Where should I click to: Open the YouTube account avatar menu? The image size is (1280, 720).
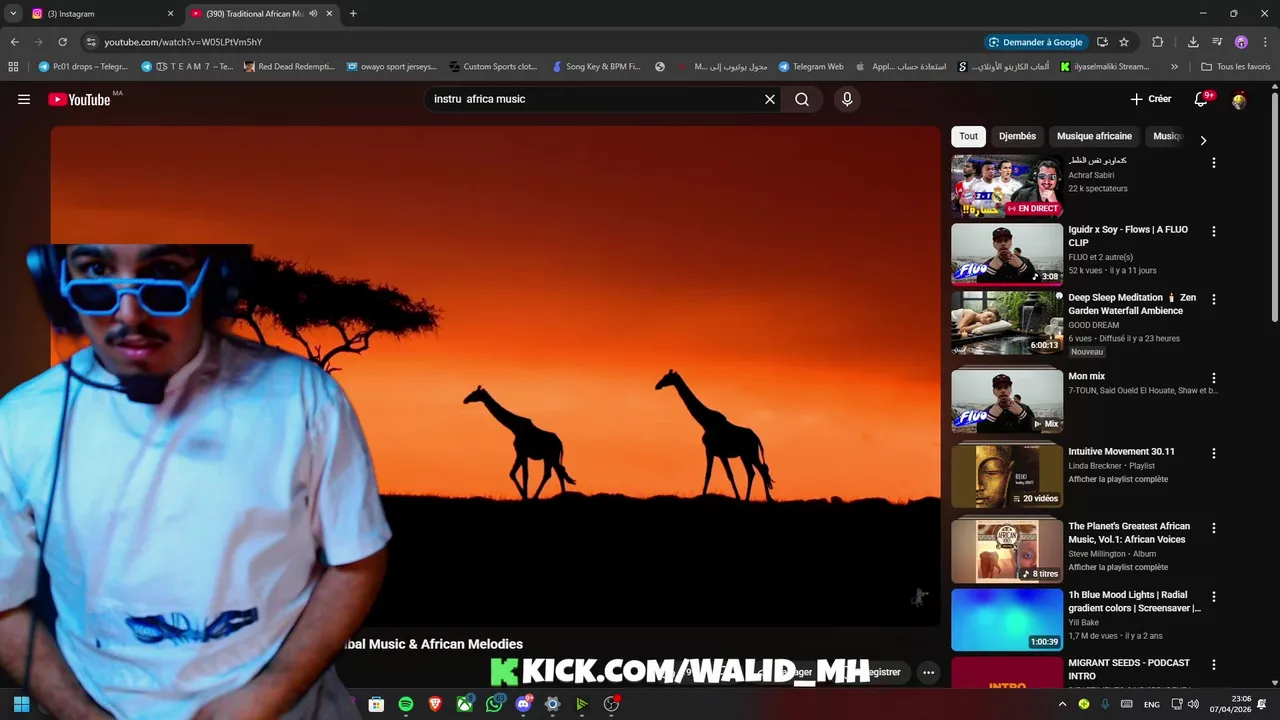tap(1239, 99)
